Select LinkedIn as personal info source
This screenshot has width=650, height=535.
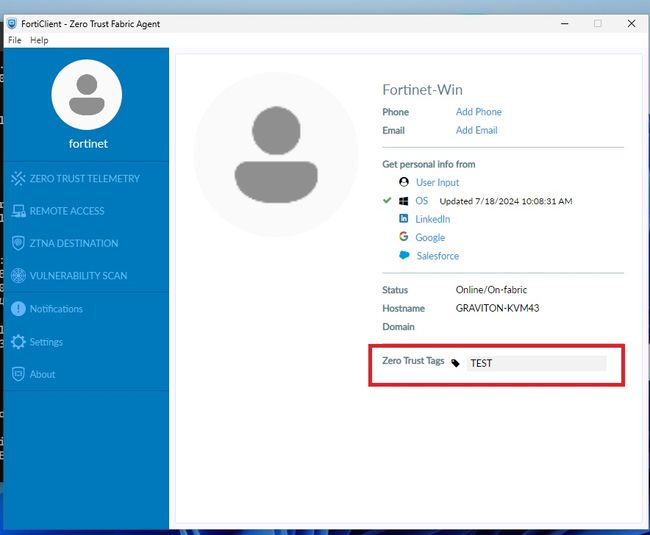tap(433, 219)
